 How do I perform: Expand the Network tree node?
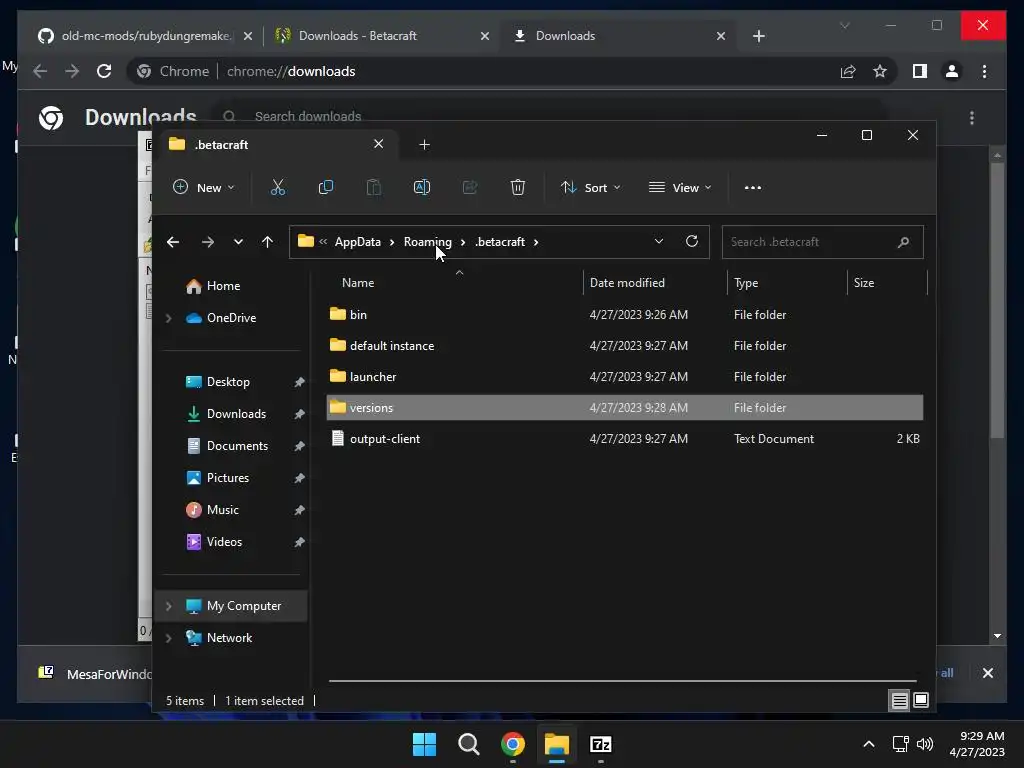168,638
